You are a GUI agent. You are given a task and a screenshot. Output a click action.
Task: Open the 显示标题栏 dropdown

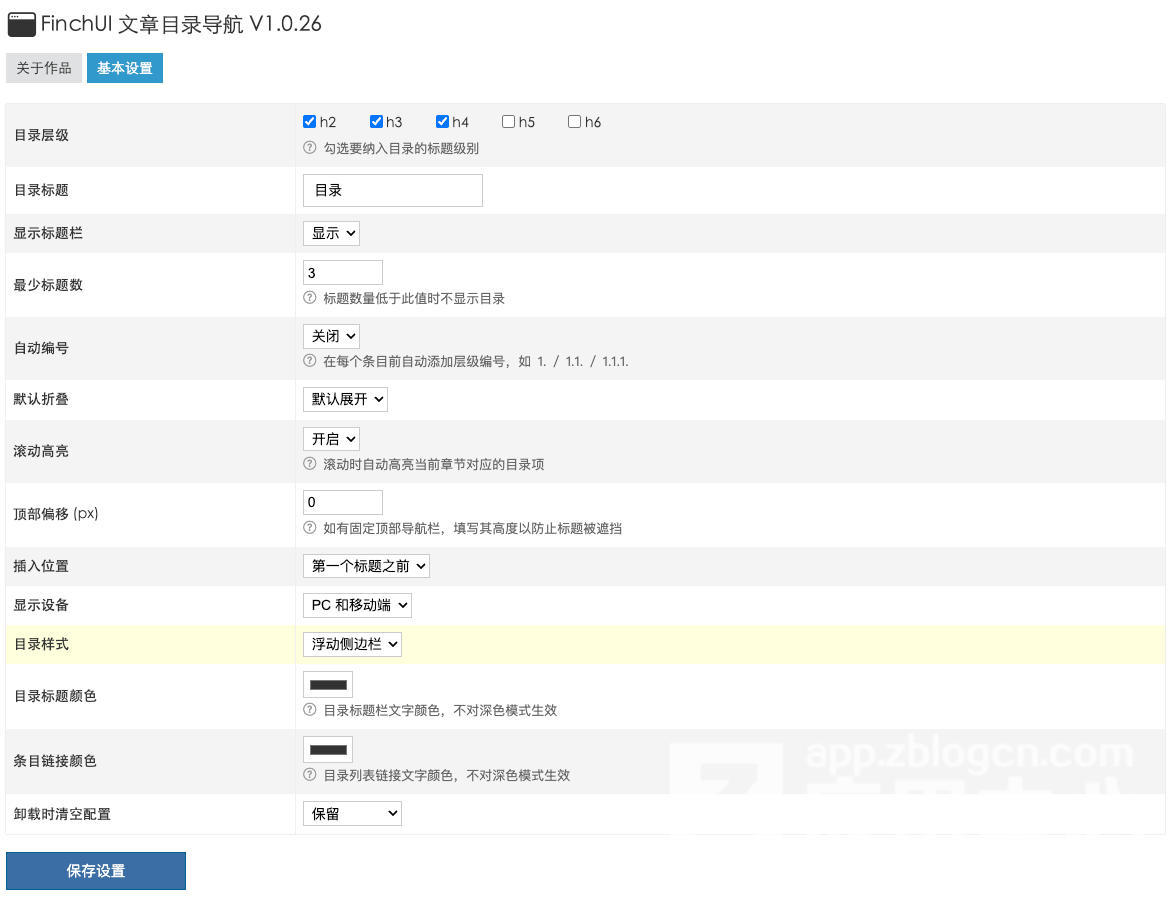(331, 233)
